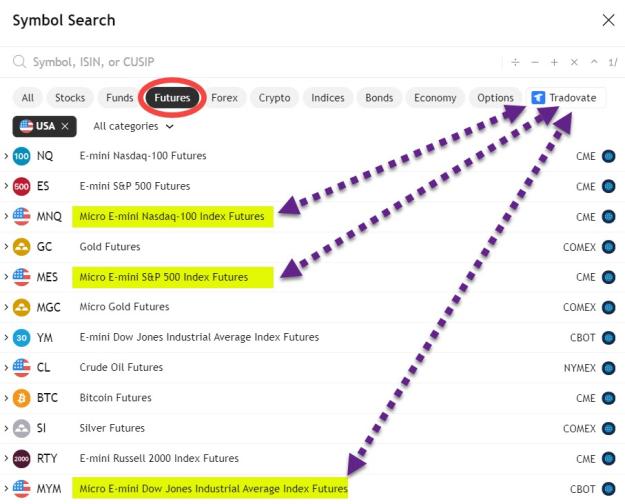
Task: Click the MES US flag icon
Action: pyautogui.click(x=22, y=277)
